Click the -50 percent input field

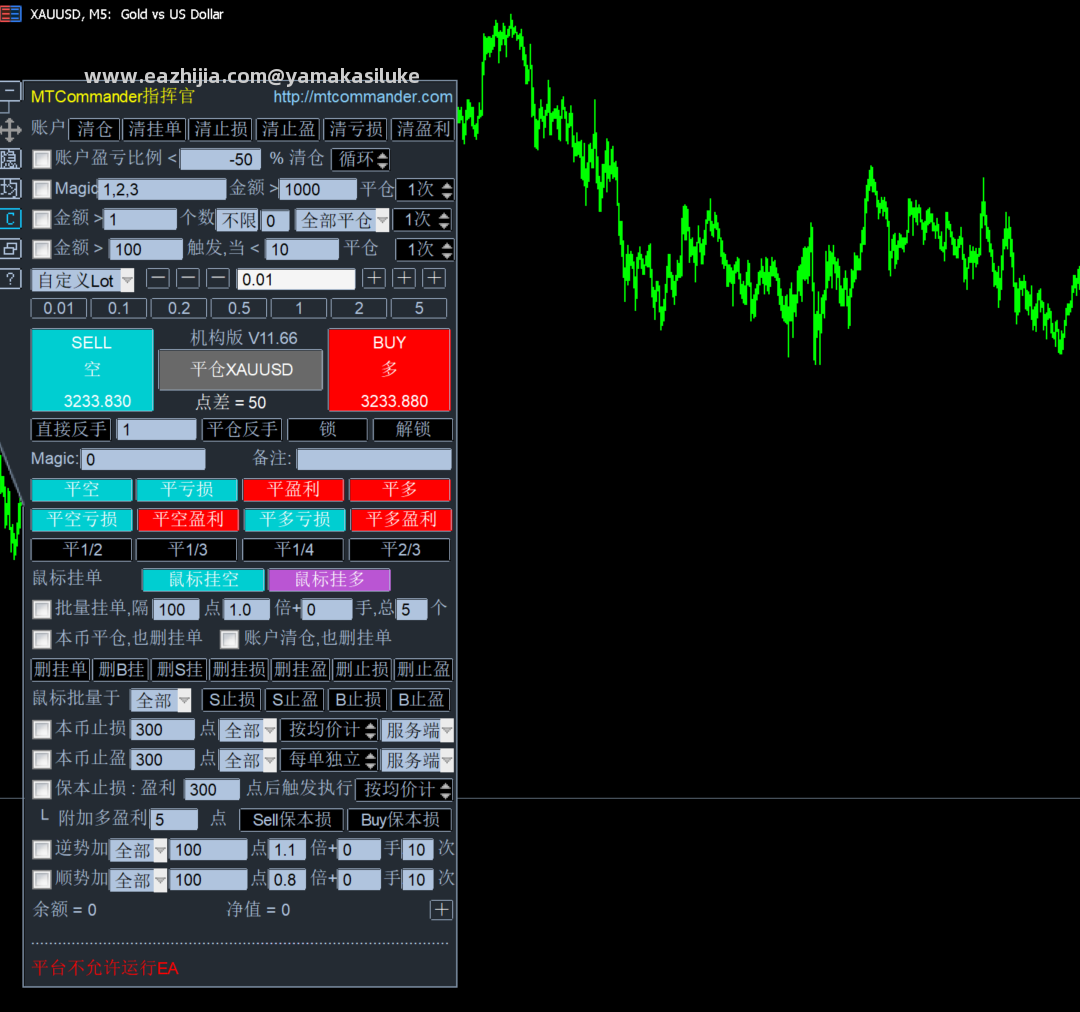(x=220, y=160)
